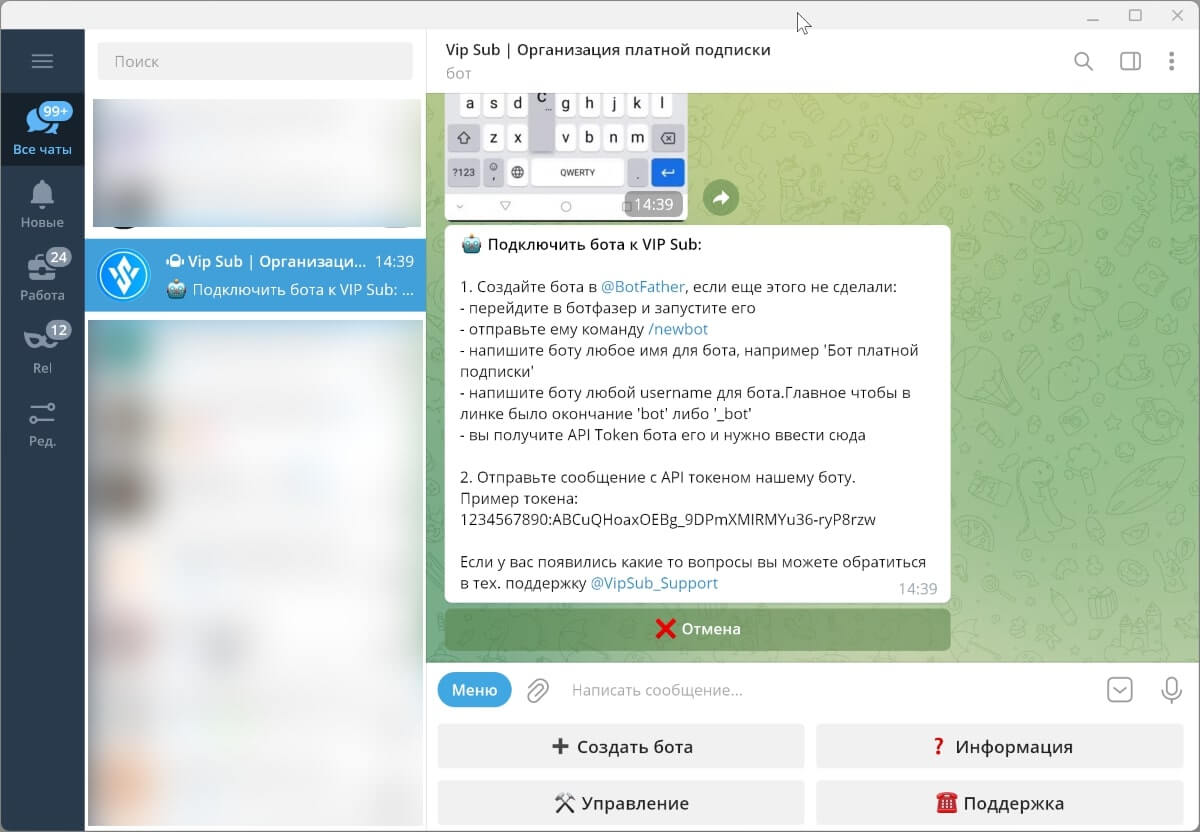This screenshot has width=1200, height=832.
Task: Click the Vip Sub avatar logo
Action: point(124,275)
